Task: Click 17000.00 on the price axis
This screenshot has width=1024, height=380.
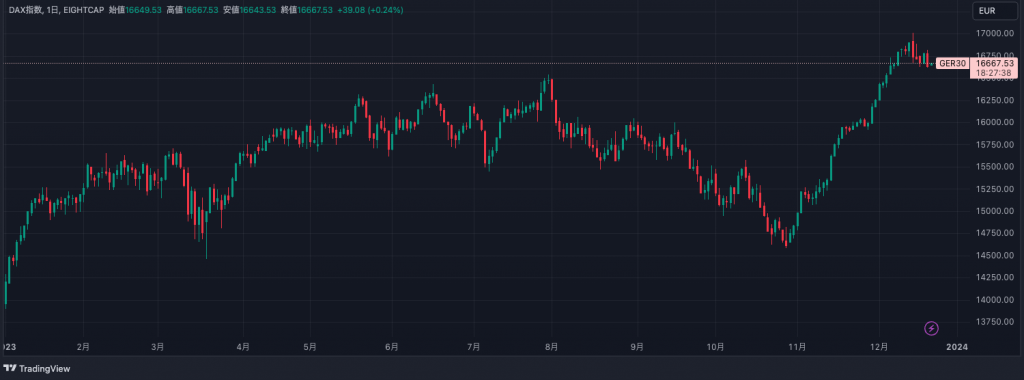Action: click(995, 33)
